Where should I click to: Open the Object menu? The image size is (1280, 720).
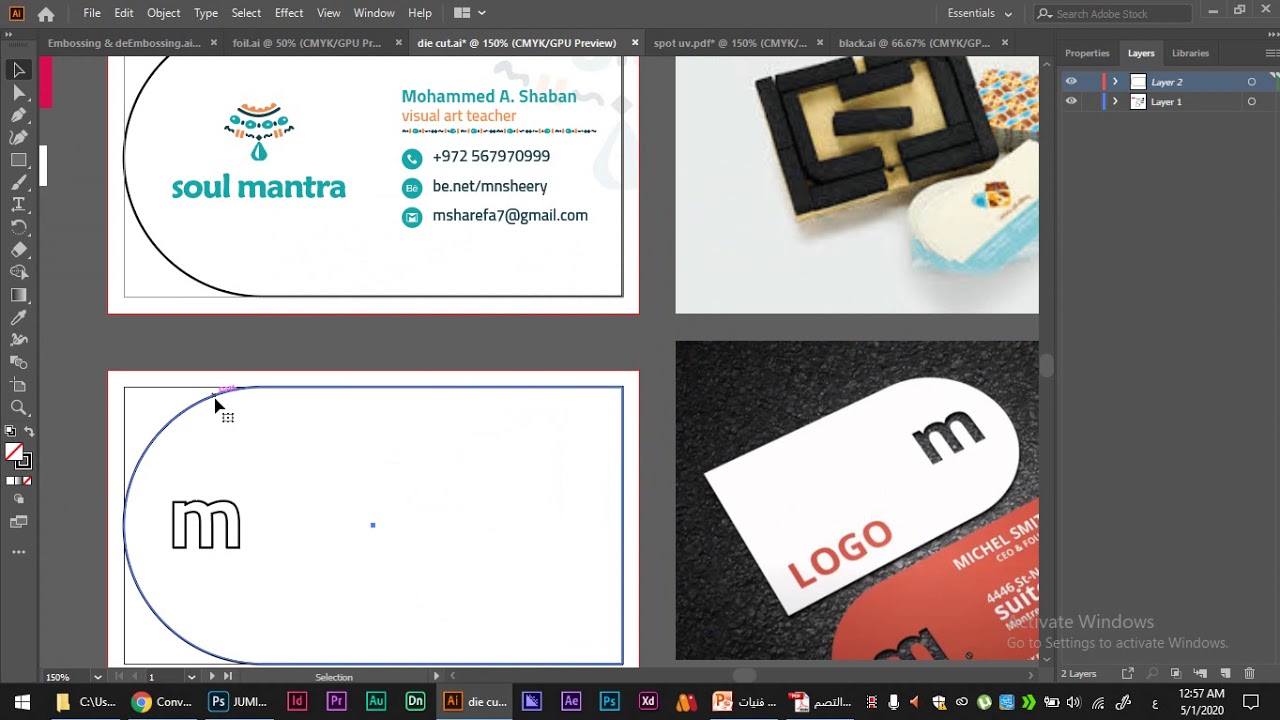coord(163,13)
